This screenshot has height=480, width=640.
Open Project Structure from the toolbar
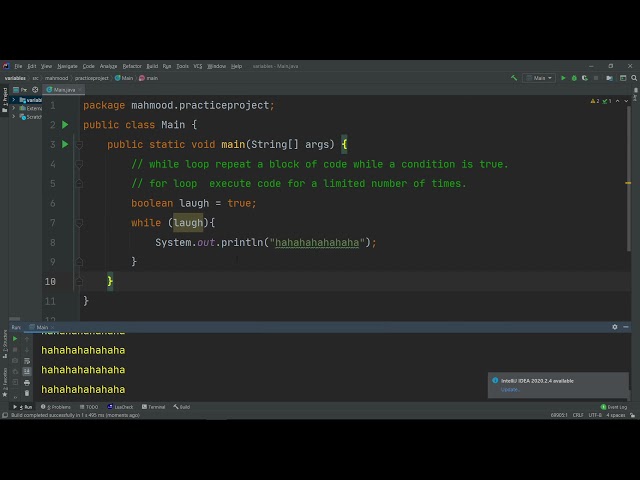(x=609, y=78)
